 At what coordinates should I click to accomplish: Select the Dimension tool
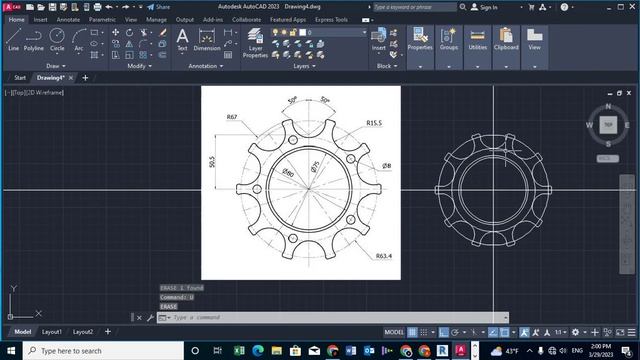pos(207,40)
